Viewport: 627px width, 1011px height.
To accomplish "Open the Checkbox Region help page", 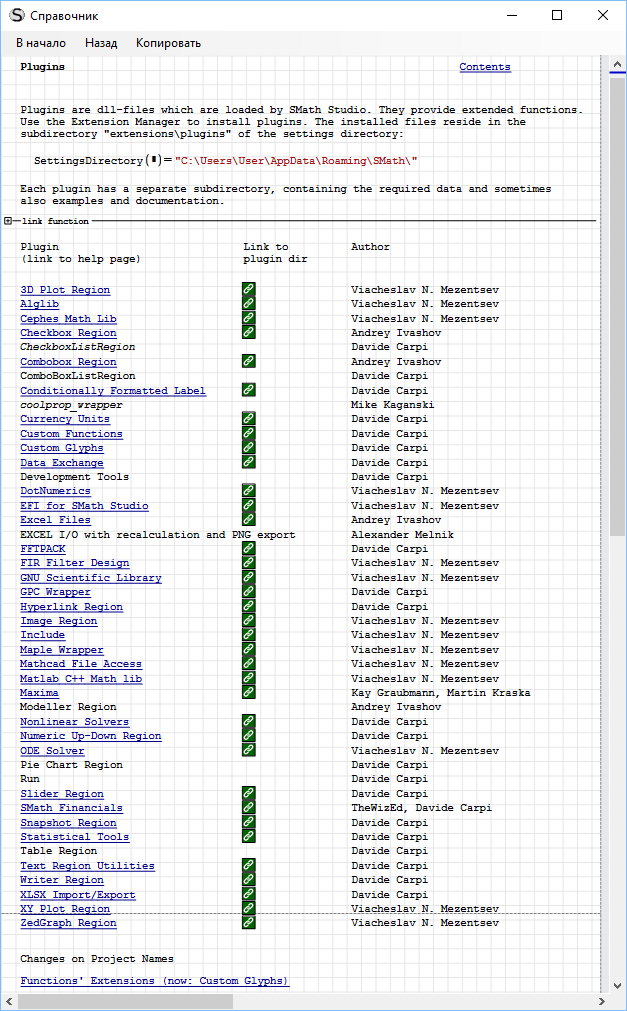I will click(x=68, y=333).
